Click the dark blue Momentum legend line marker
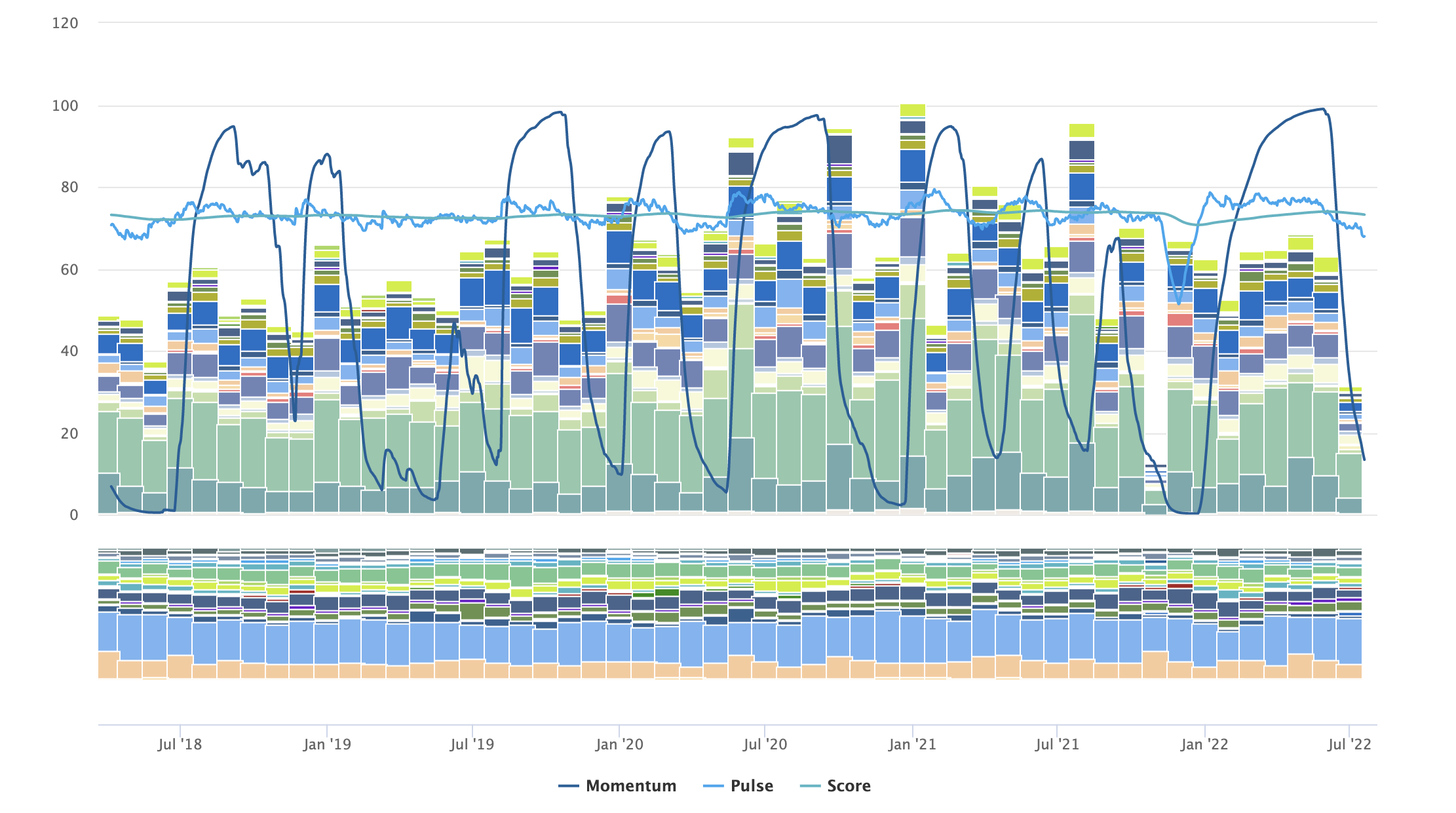 click(x=569, y=785)
